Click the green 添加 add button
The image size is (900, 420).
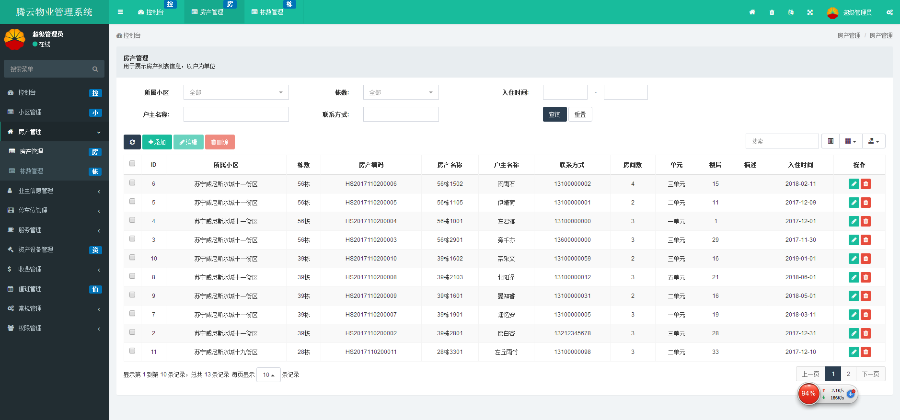coord(156,142)
